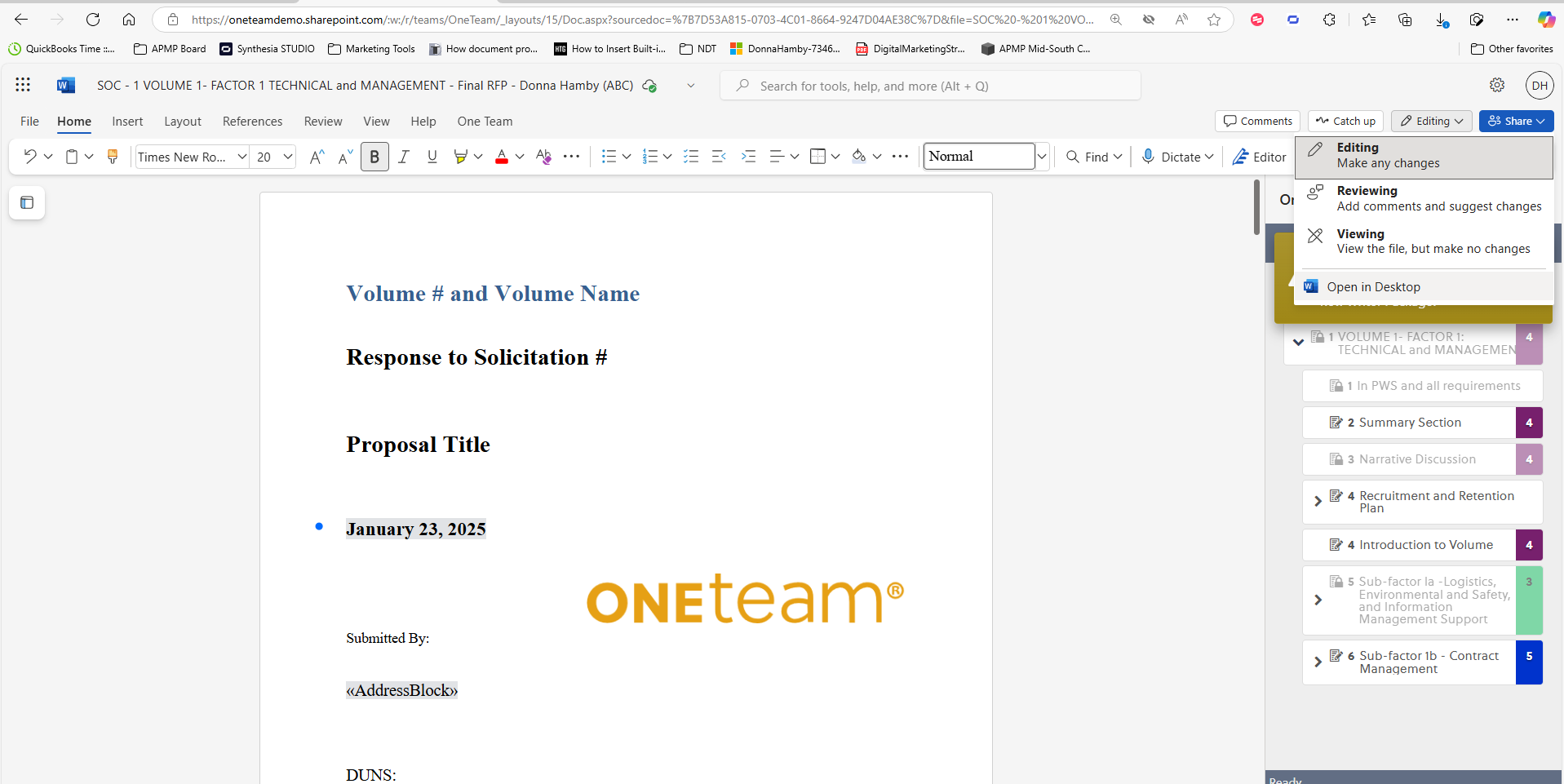The image size is (1564, 784).
Task: Open the APMP Board bookmark
Action: click(170, 49)
